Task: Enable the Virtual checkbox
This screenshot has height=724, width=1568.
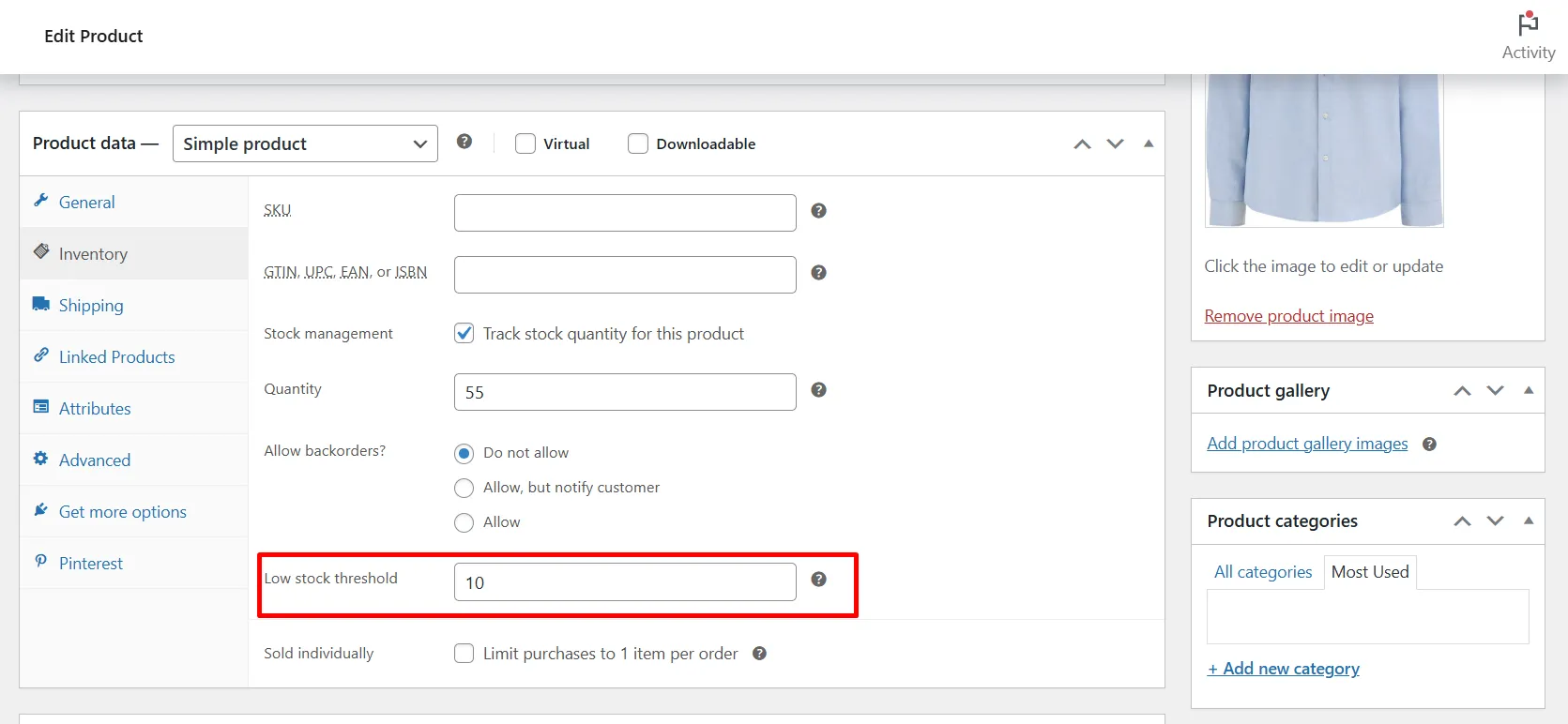Action: pyautogui.click(x=525, y=143)
